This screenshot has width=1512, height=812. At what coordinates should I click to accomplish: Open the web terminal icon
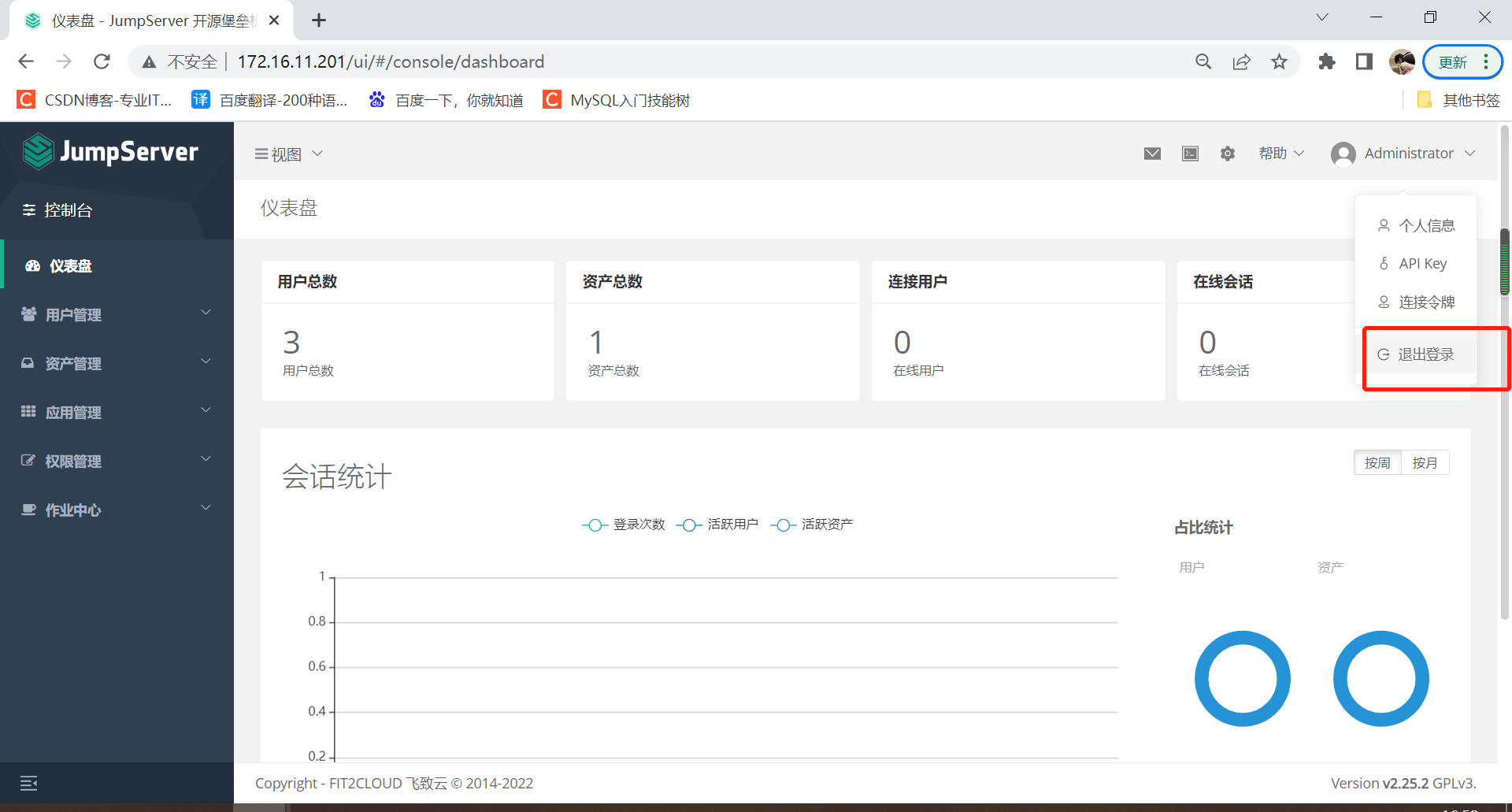[1190, 154]
